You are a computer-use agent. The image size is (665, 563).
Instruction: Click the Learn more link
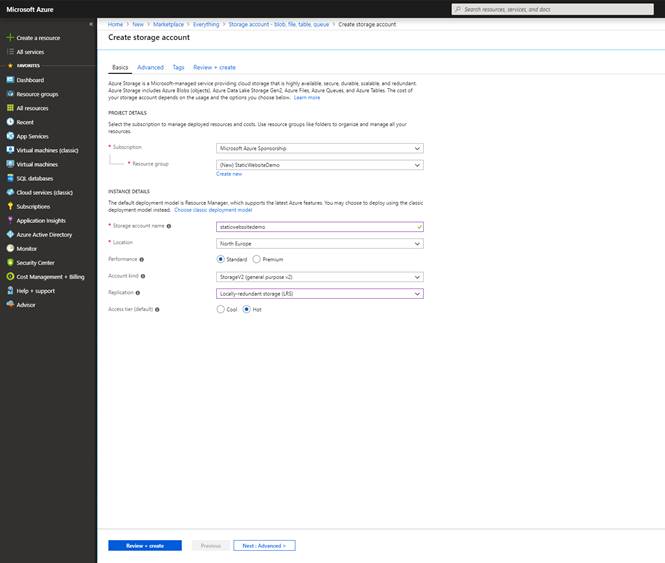(x=307, y=98)
